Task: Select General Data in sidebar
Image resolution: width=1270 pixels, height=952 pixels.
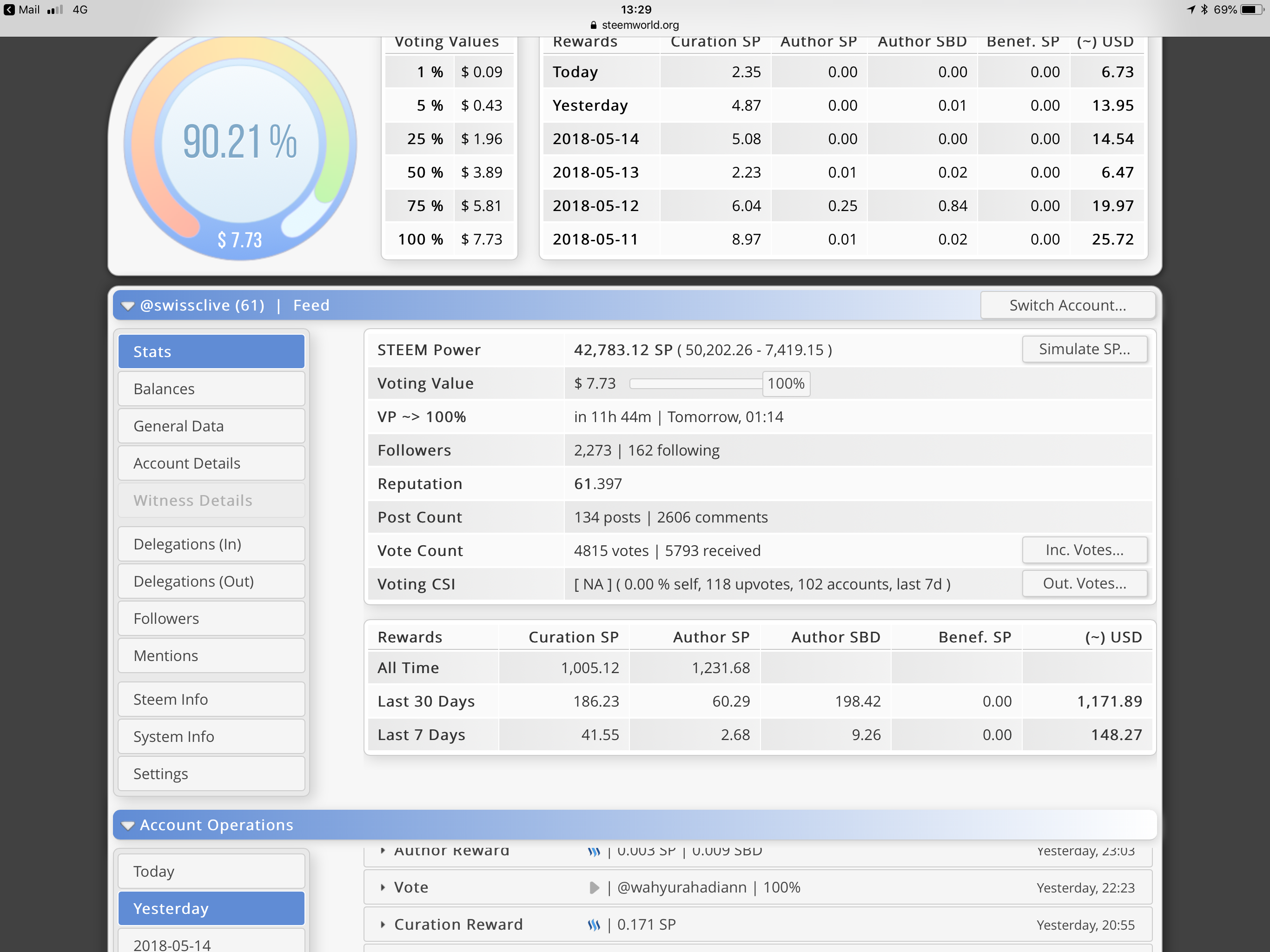Action: 212,426
